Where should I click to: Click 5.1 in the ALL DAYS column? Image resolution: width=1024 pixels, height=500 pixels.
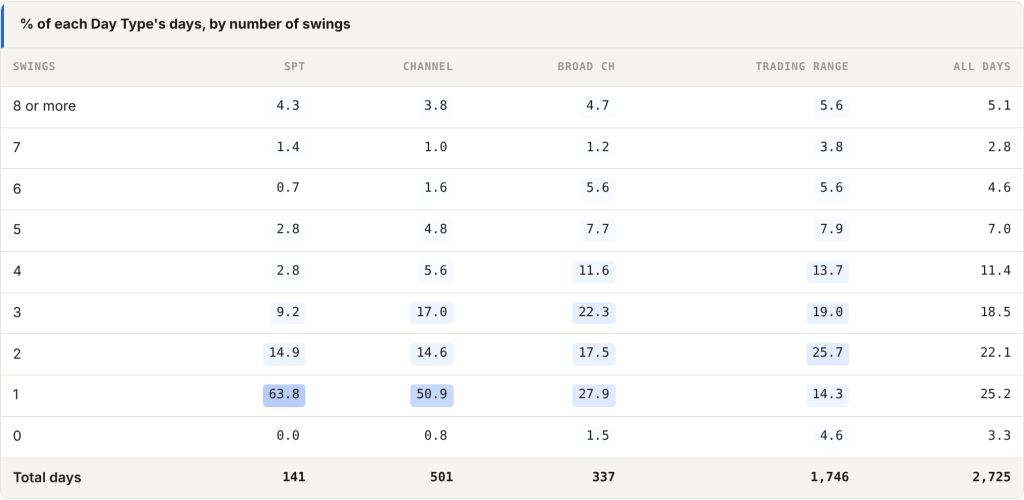(x=999, y=106)
